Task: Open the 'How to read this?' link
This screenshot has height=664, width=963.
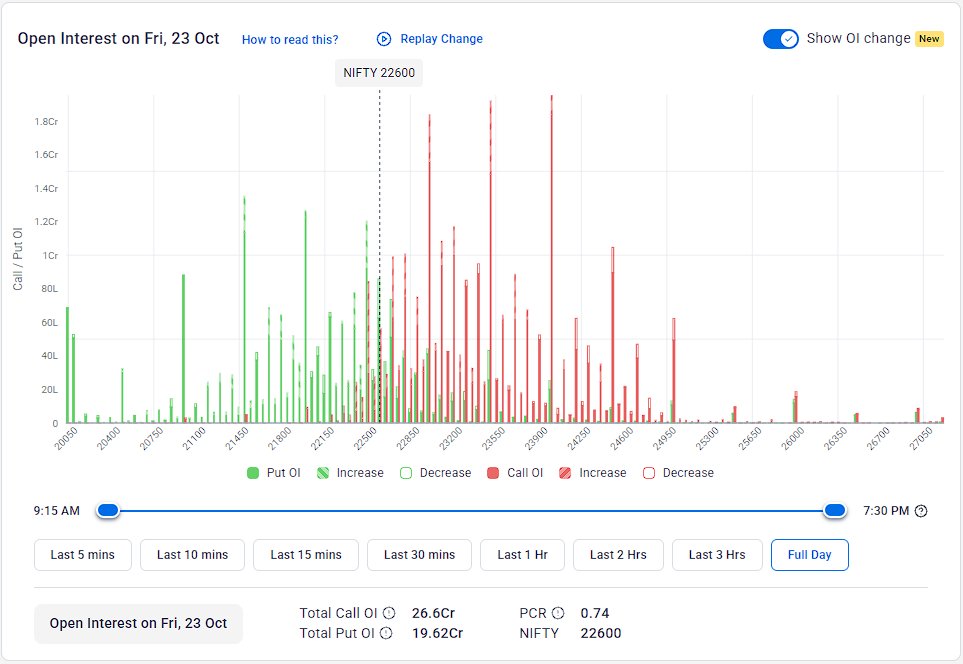Action: 290,40
